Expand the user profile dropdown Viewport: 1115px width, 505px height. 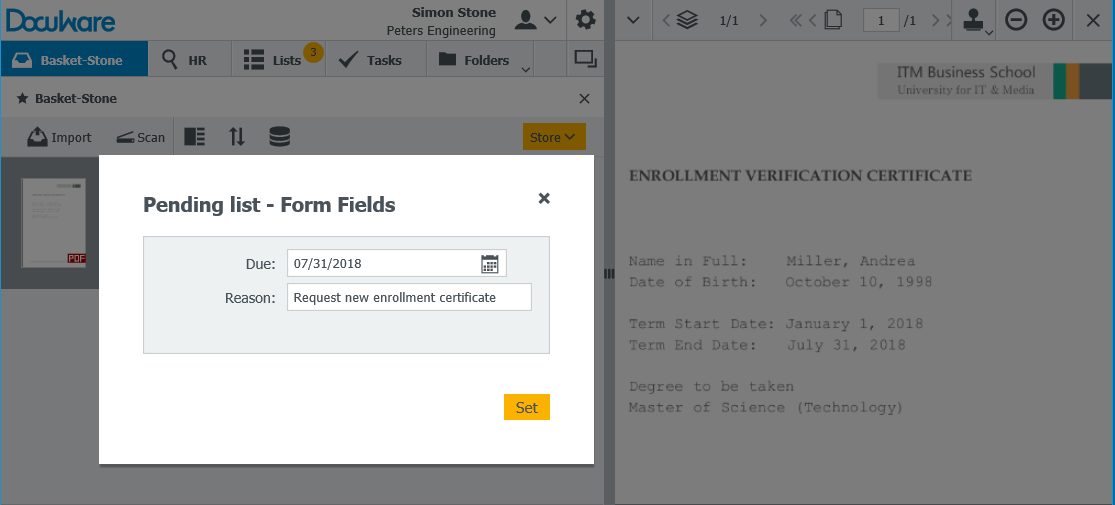click(536, 20)
